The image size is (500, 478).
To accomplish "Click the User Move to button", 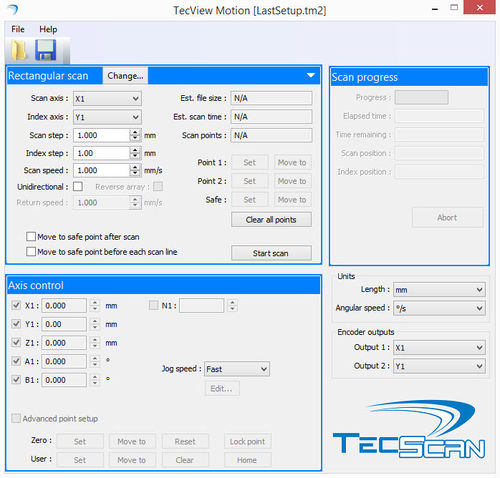I will click(x=132, y=460).
